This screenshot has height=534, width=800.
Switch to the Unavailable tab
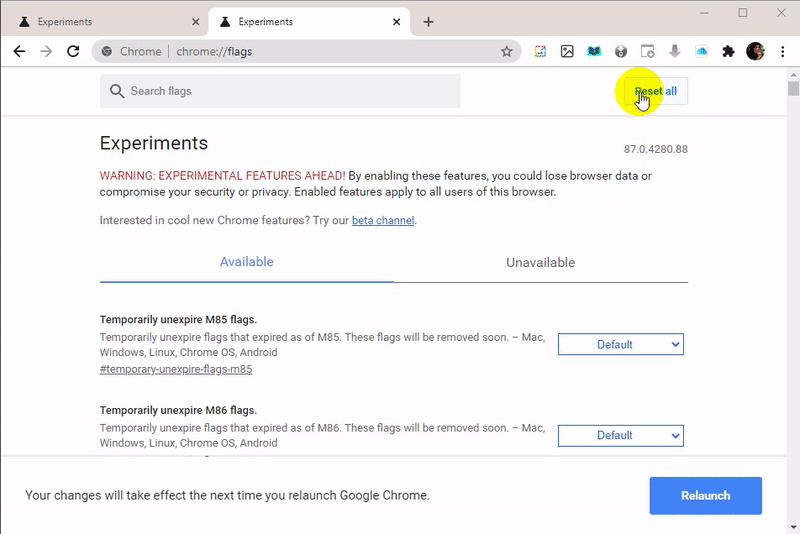coord(540,262)
